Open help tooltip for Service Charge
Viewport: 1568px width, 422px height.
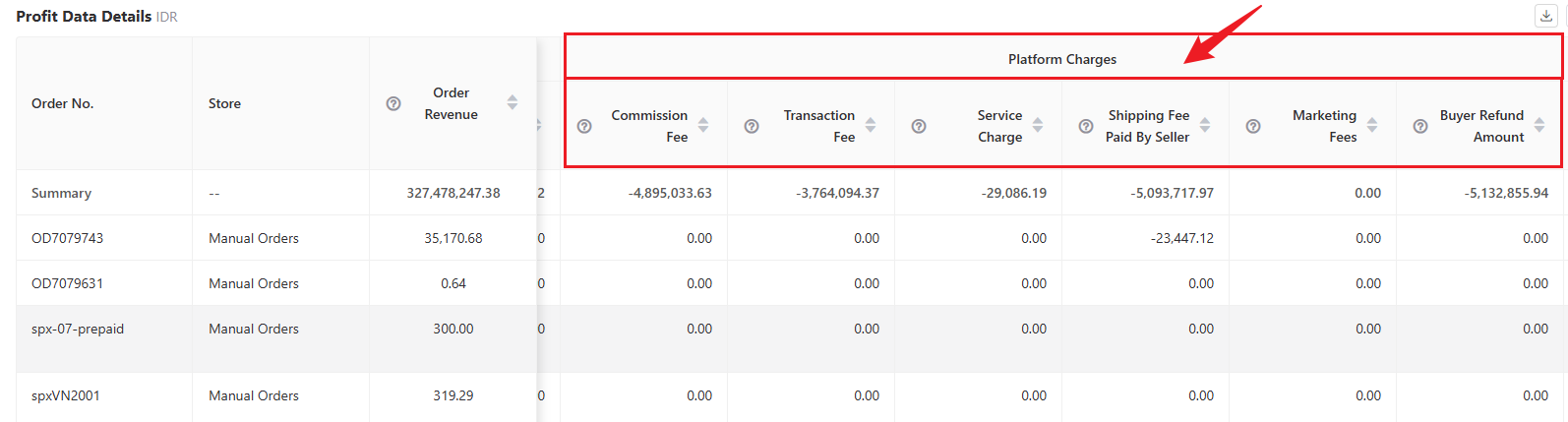click(919, 126)
